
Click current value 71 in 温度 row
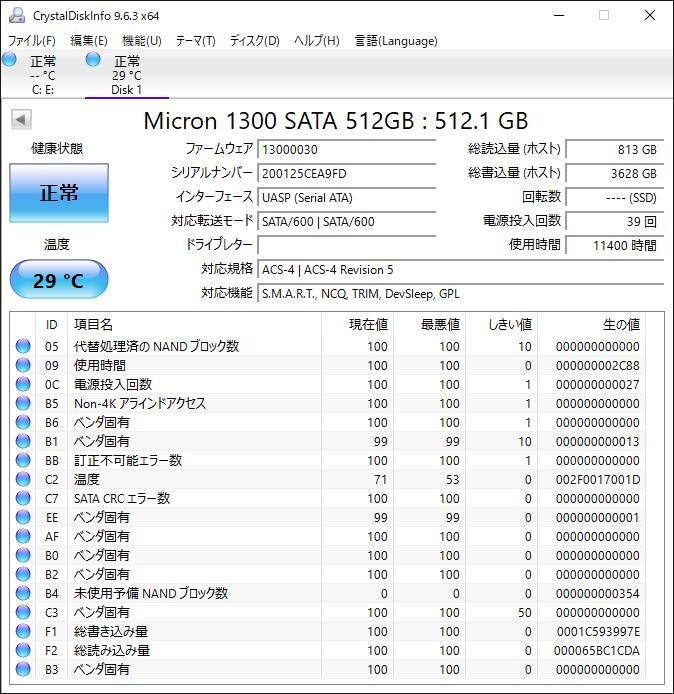pos(381,480)
